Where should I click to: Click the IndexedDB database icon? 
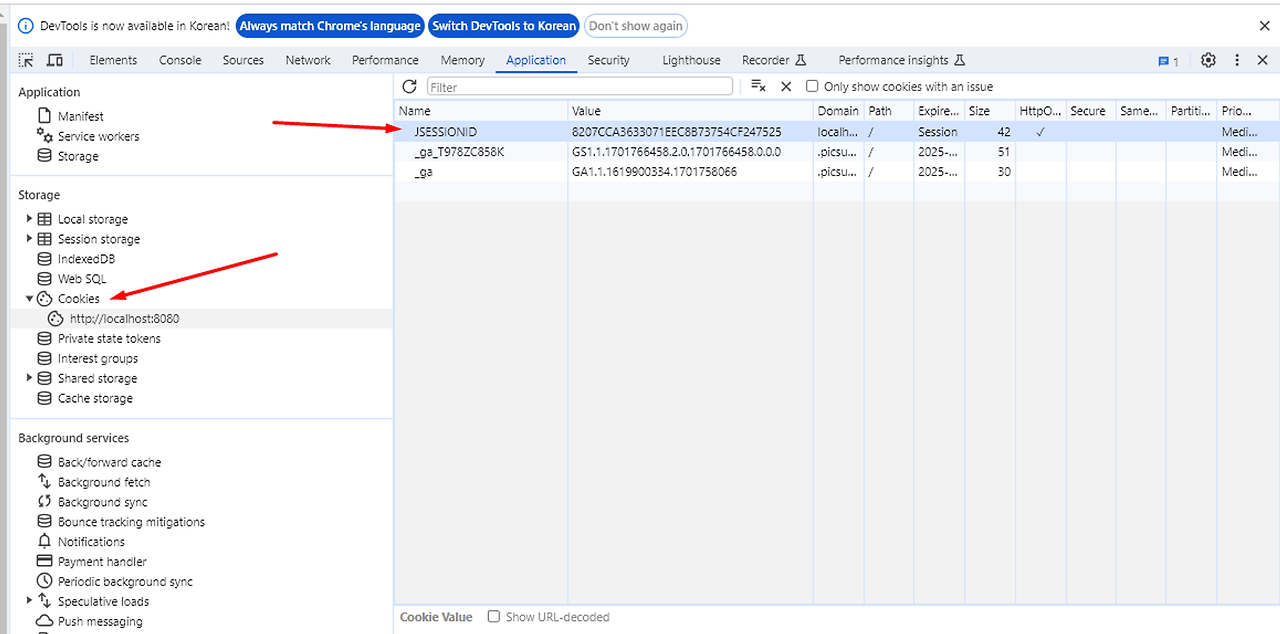pyautogui.click(x=44, y=259)
